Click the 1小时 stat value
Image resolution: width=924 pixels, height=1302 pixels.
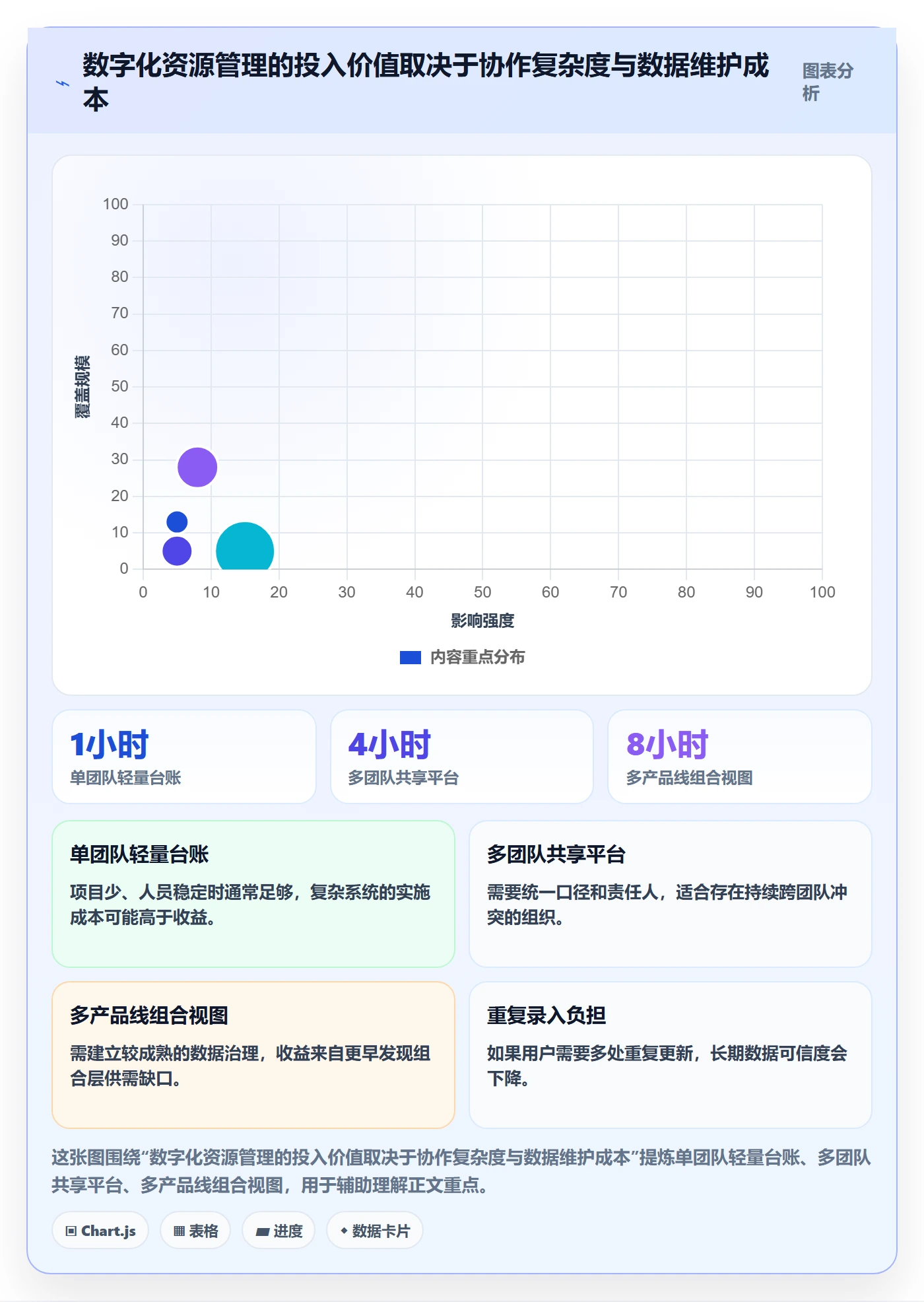[x=110, y=745]
